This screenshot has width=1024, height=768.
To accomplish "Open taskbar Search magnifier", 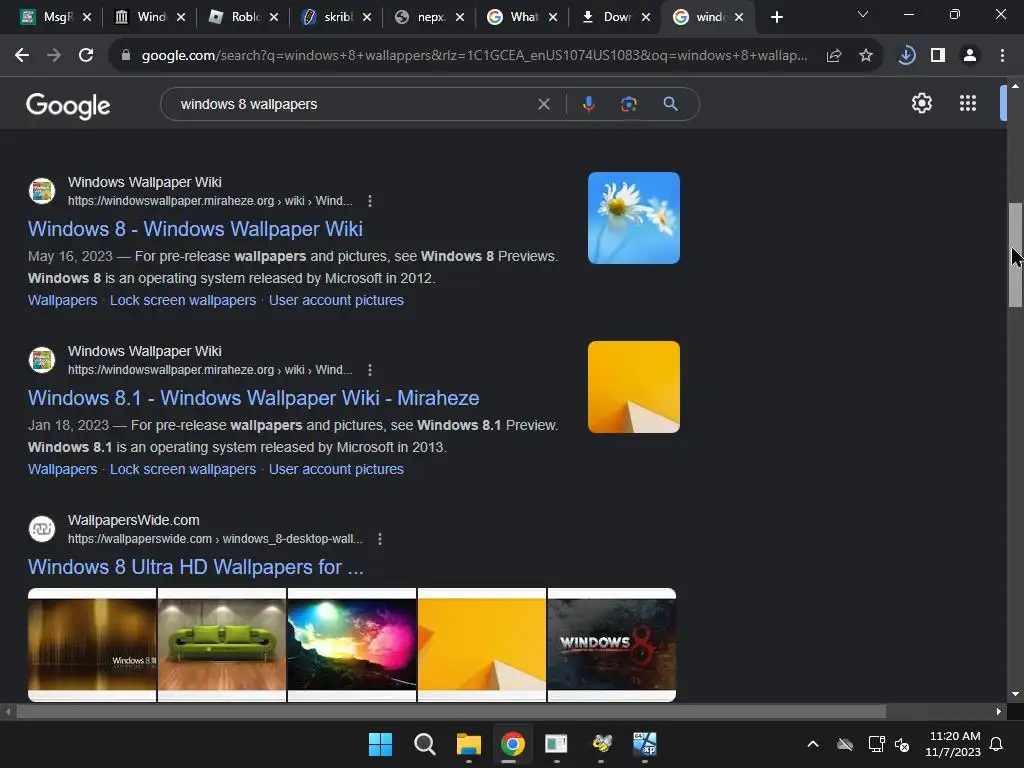I will click(x=424, y=744).
